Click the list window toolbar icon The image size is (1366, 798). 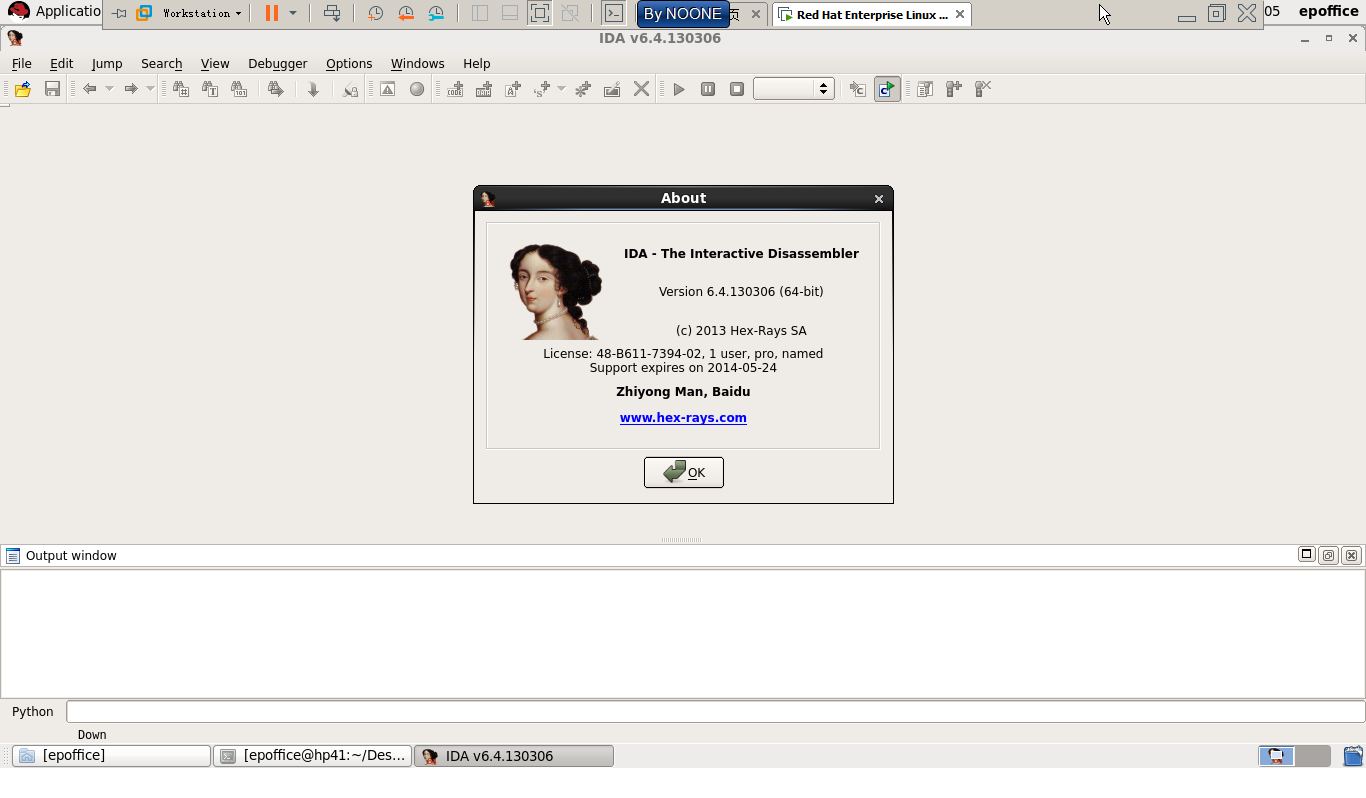(925, 89)
